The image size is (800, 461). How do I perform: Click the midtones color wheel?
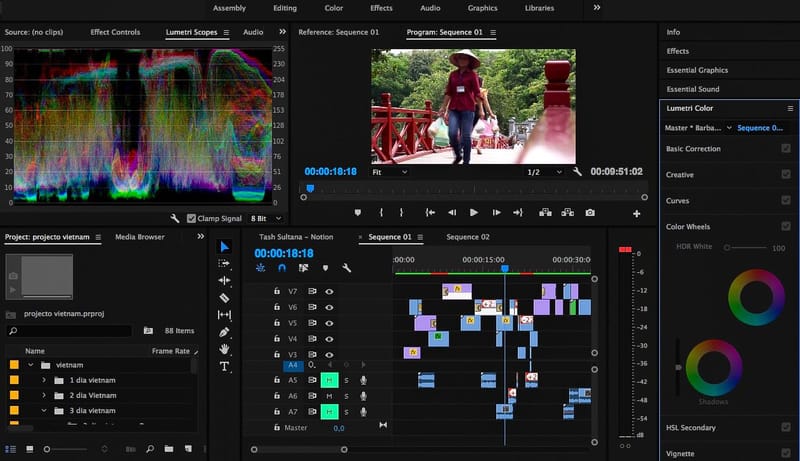[756, 297]
